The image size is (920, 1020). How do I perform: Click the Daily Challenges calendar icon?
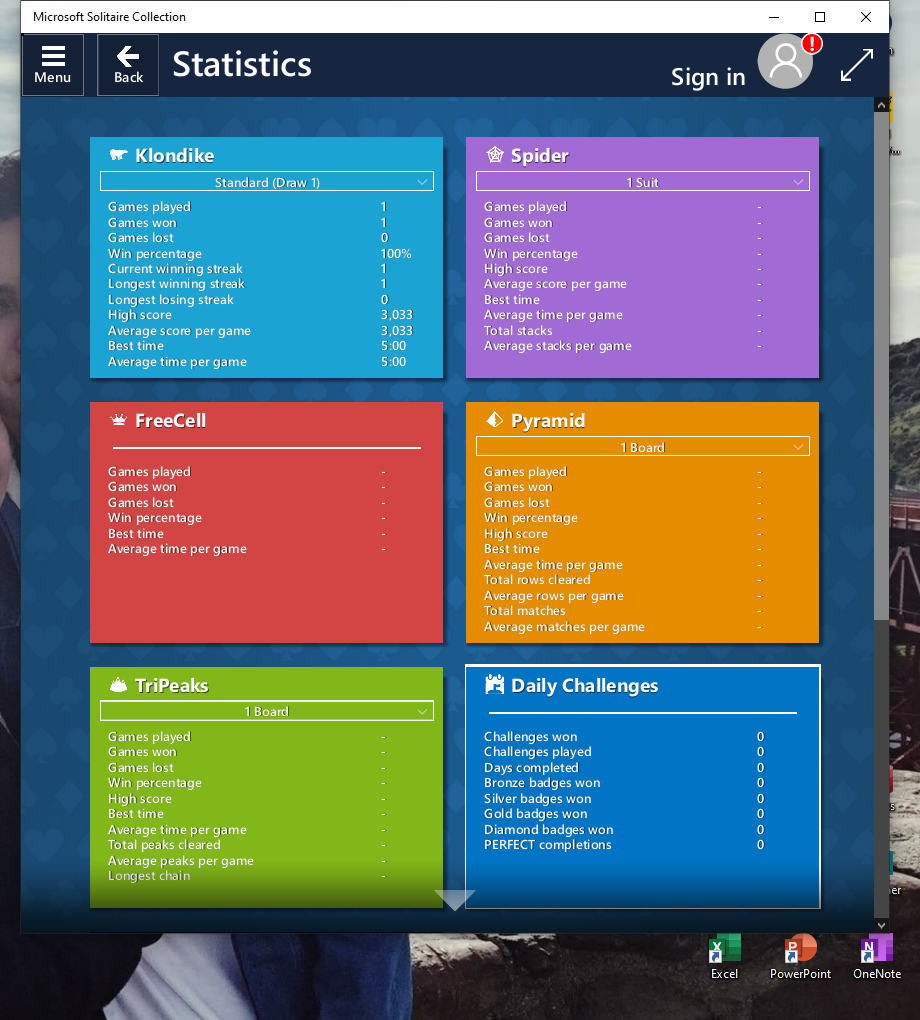(x=494, y=684)
